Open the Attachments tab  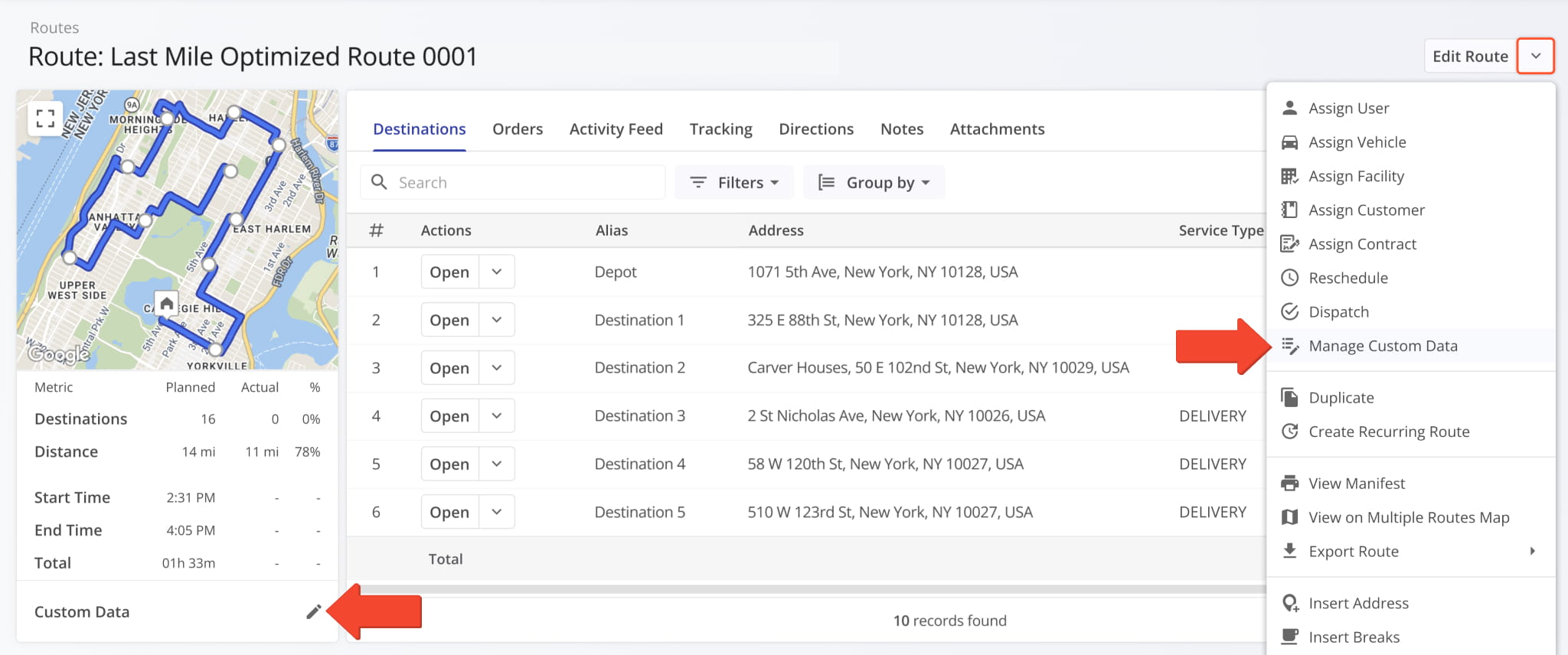pyautogui.click(x=997, y=129)
